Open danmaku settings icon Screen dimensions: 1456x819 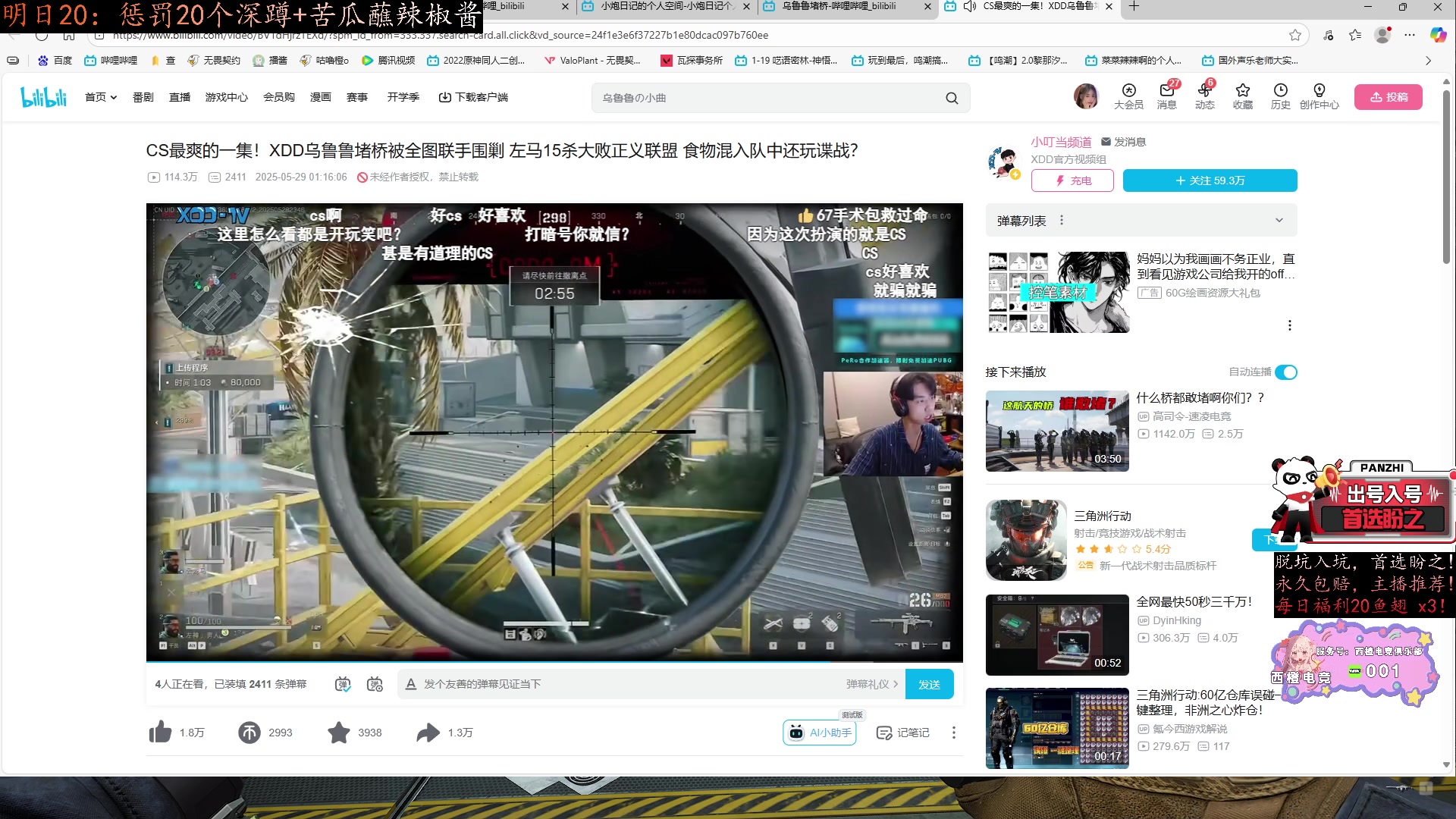(x=375, y=684)
